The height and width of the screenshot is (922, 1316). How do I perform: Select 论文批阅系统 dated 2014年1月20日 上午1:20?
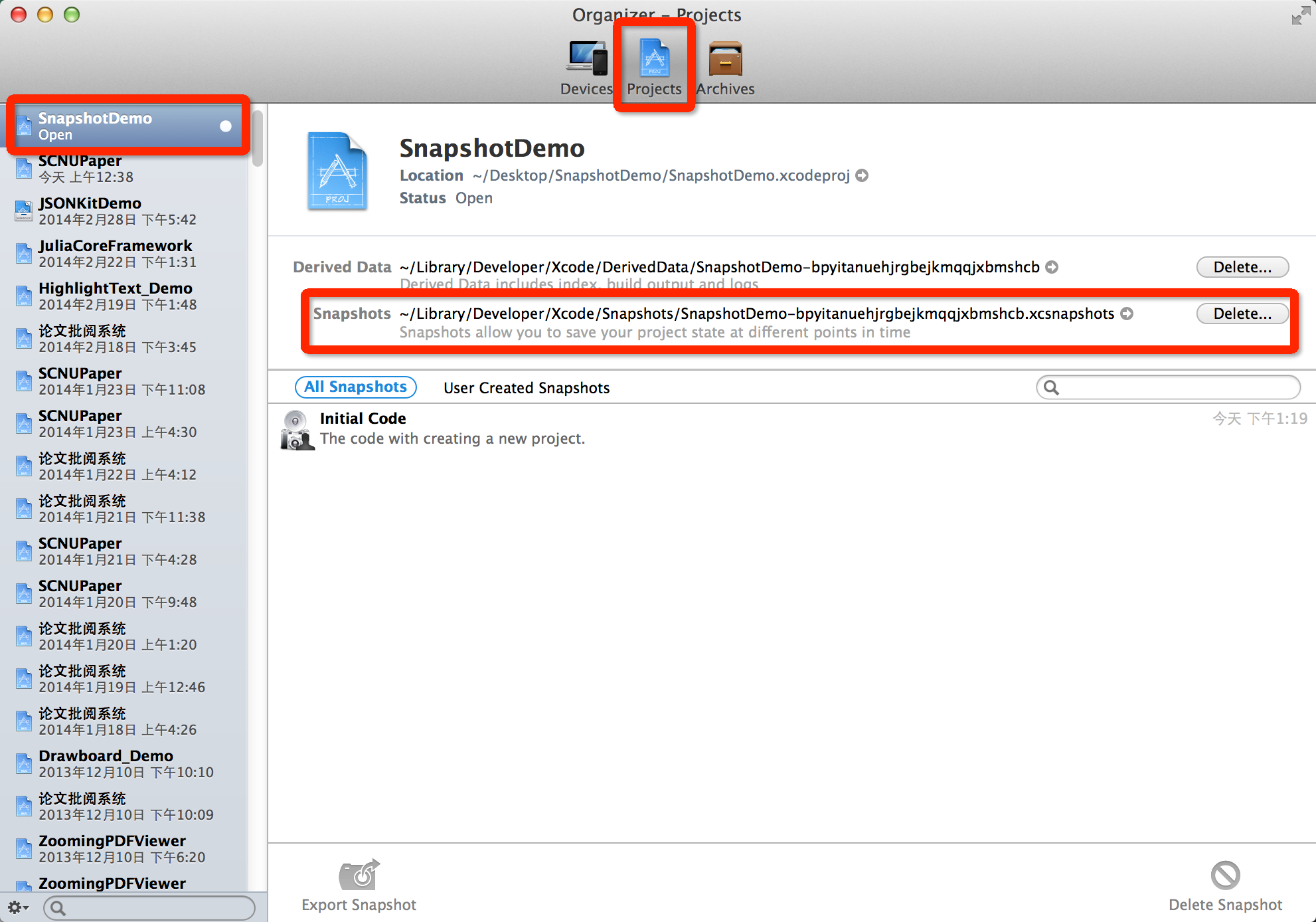(x=125, y=636)
